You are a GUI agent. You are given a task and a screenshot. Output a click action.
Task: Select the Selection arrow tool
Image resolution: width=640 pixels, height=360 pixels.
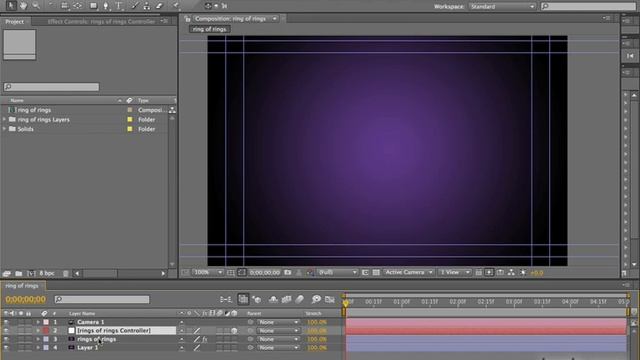pyautogui.click(x=11, y=5)
